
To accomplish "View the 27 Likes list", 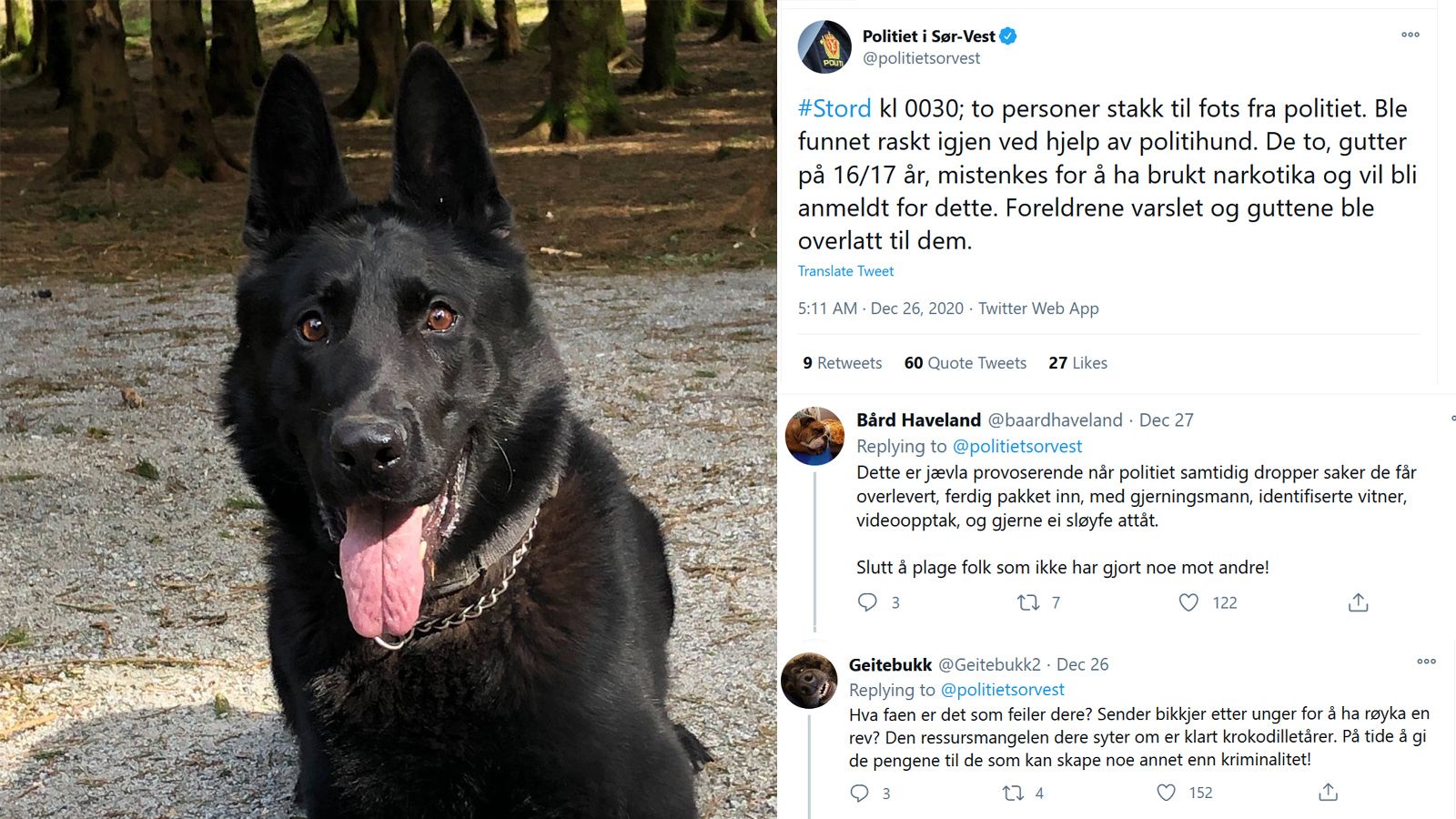I will click(1077, 363).
